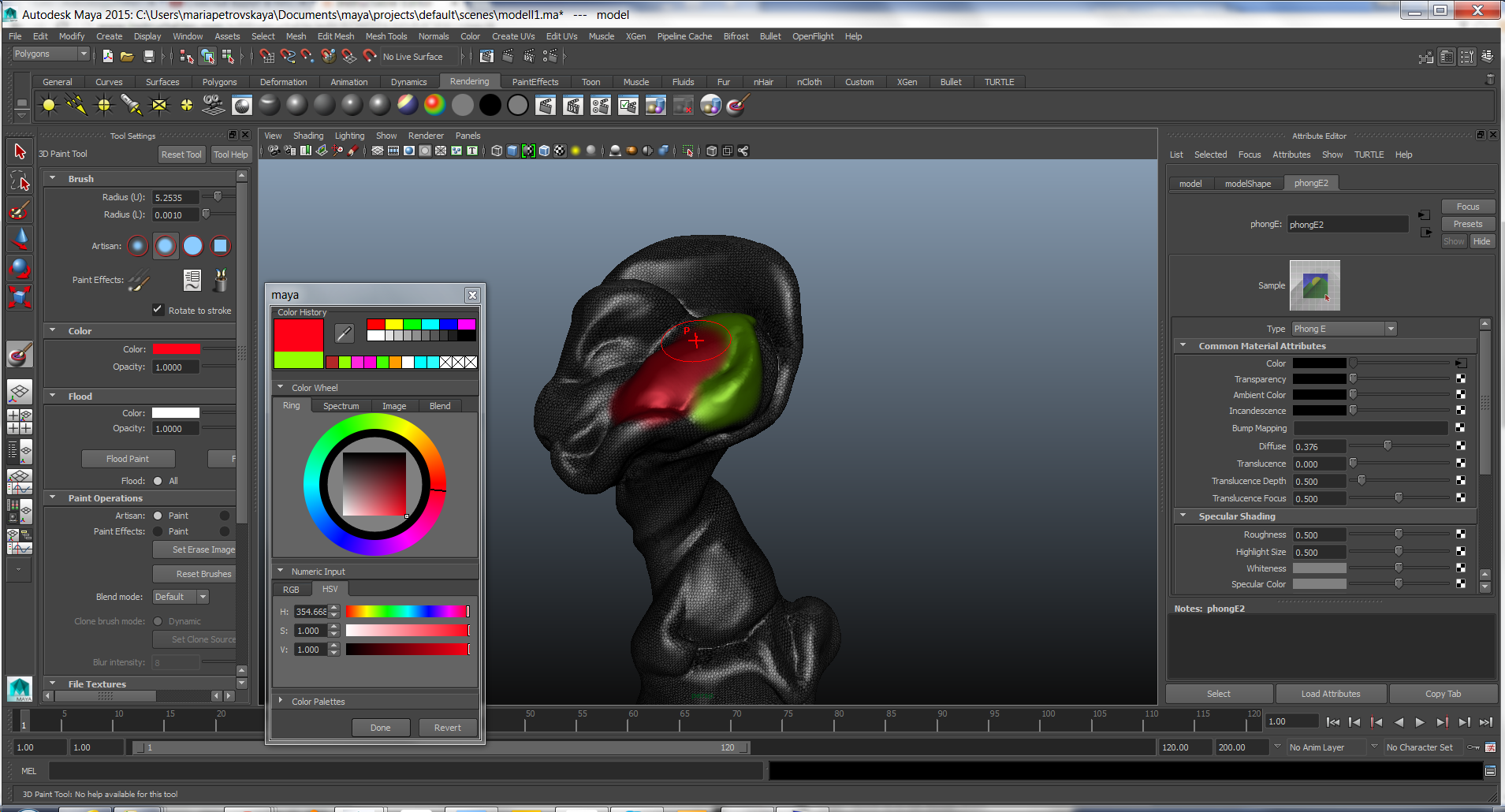Switch to the Polygons shelf tab

219,82
